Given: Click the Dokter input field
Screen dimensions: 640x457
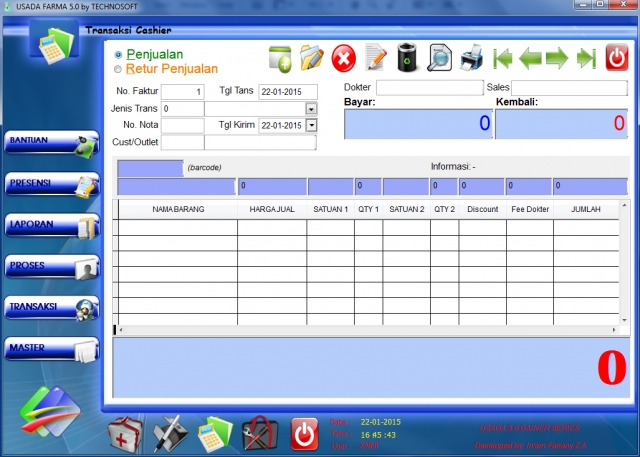Looking at the screenshot, I should point(429,88).
